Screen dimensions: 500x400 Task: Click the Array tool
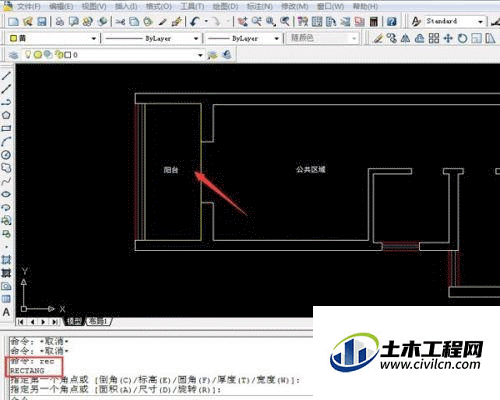tap(434, 38)
